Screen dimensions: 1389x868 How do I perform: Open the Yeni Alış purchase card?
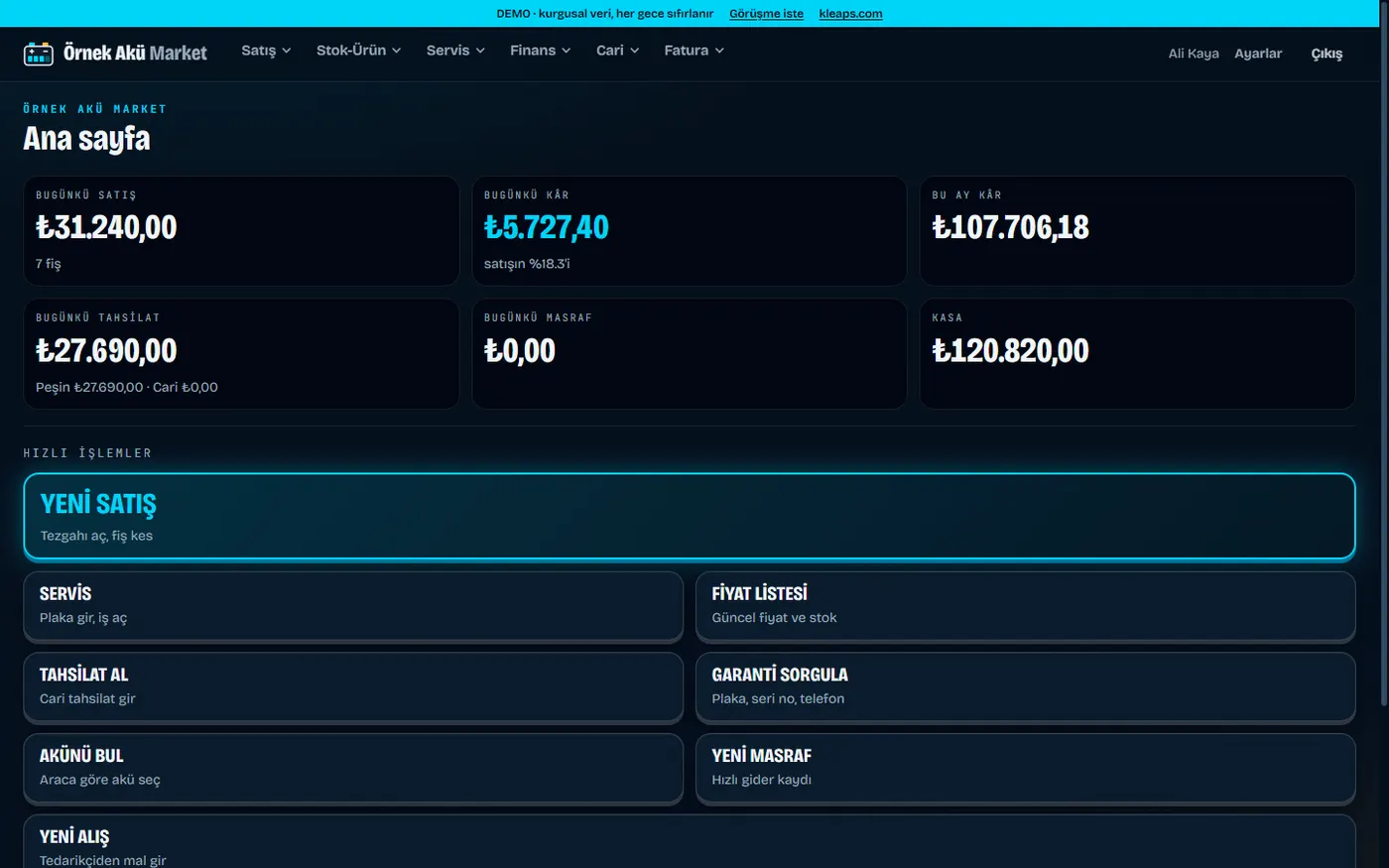click(690, 842)
